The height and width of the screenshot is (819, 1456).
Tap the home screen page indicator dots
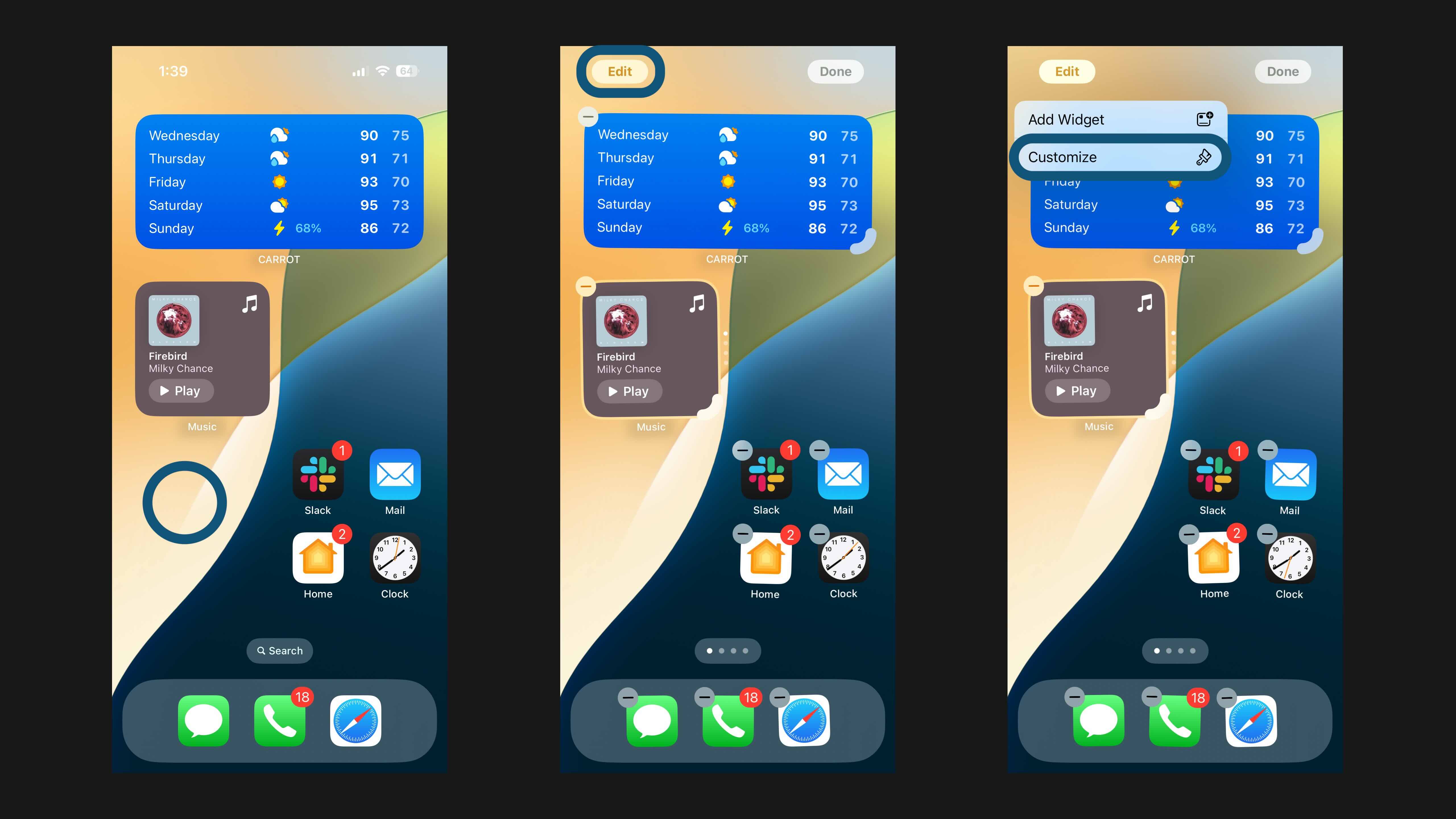pyautogui.click(x=728, y=651)
